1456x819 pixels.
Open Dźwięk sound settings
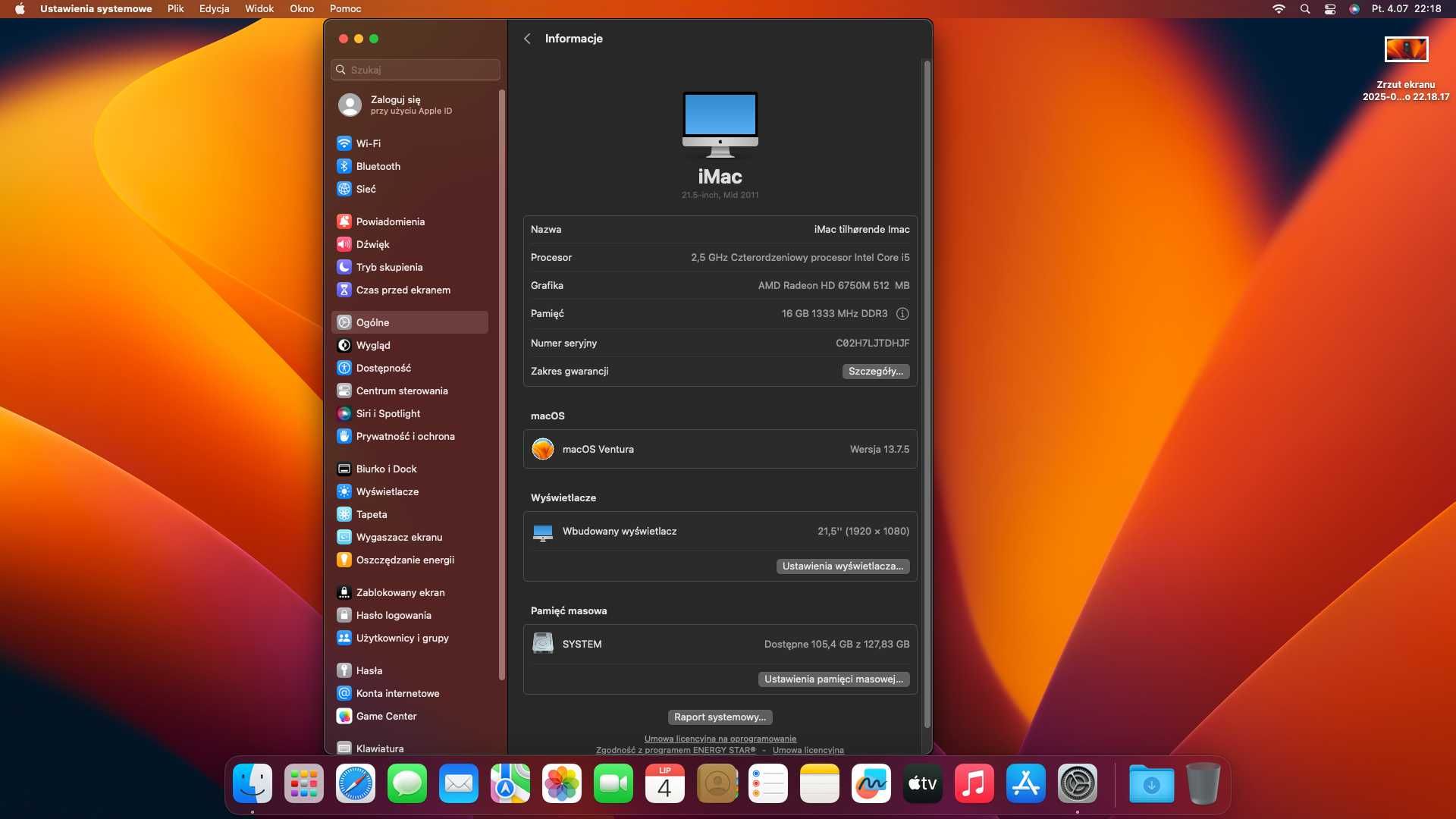pos(409,244)
